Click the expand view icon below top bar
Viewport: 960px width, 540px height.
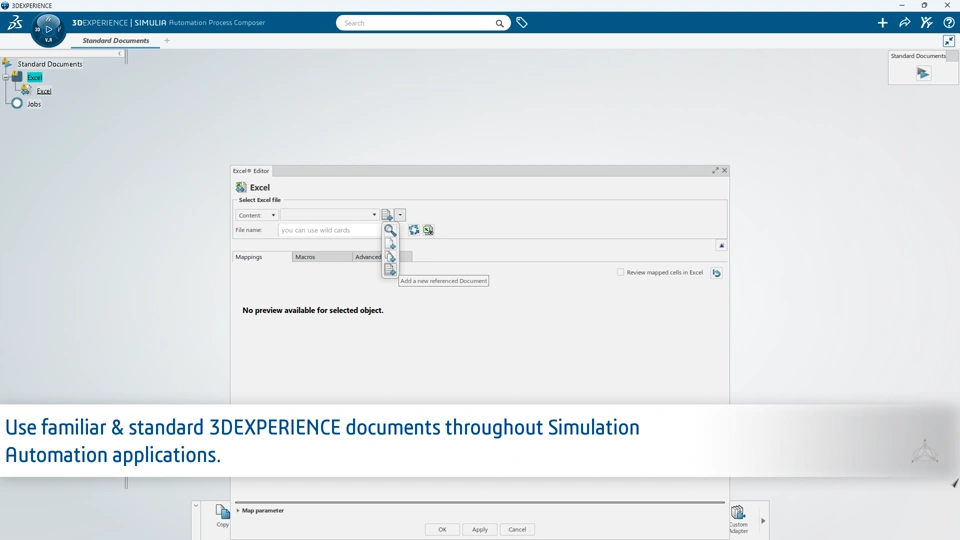pos(948,41)
